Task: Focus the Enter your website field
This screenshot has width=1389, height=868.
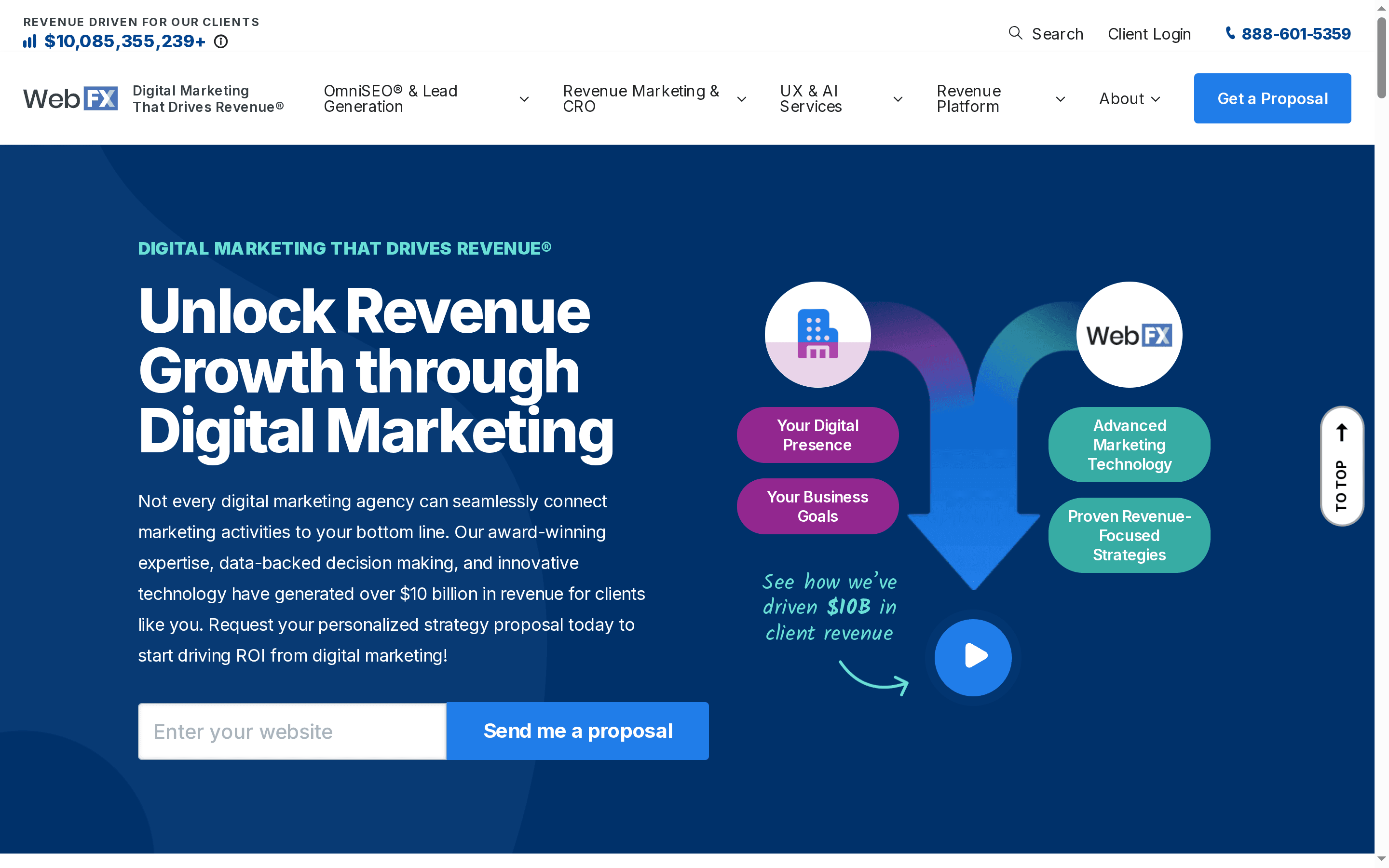Action: pos(292,732)
